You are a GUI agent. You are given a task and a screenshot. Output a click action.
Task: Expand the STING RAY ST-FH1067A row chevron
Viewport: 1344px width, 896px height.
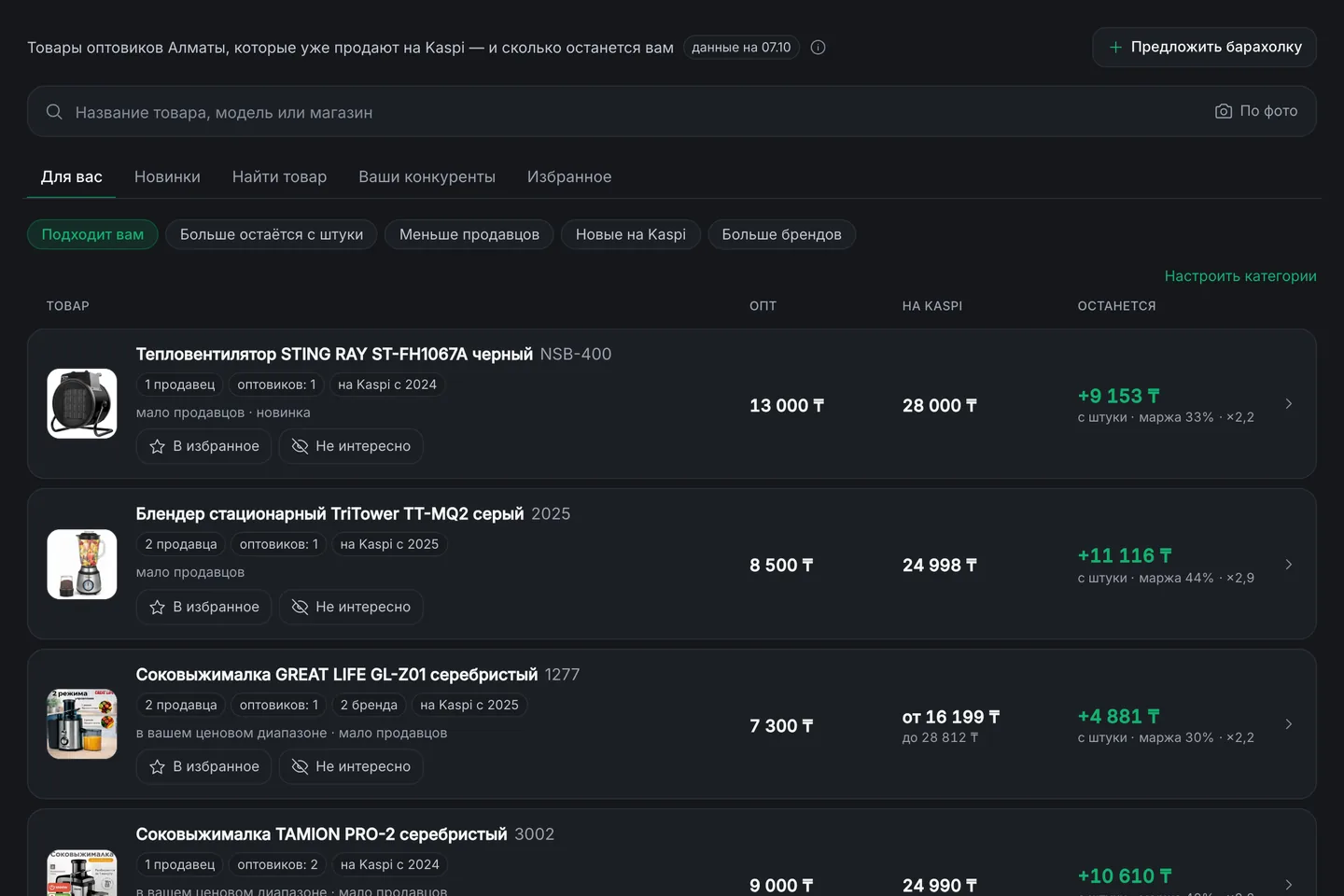click(x=1289, y=404)
